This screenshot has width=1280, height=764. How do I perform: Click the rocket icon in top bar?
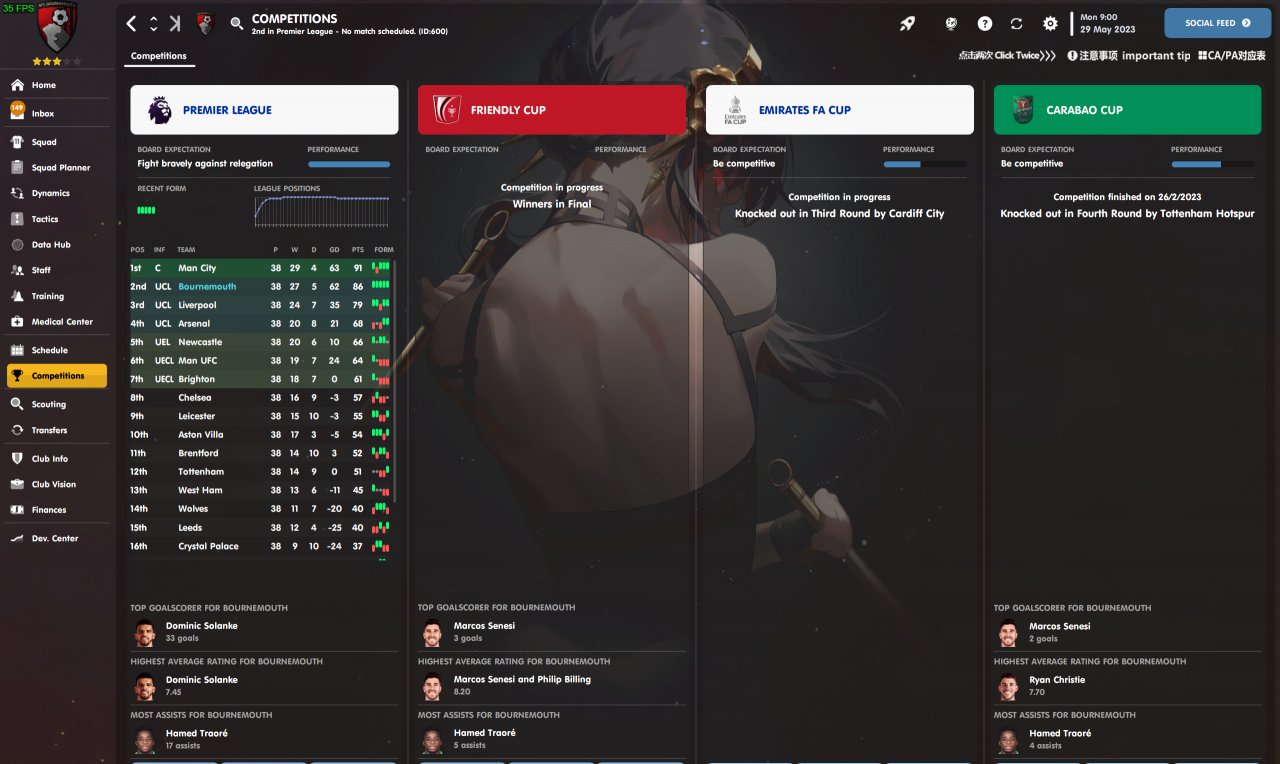pos(907,23)
